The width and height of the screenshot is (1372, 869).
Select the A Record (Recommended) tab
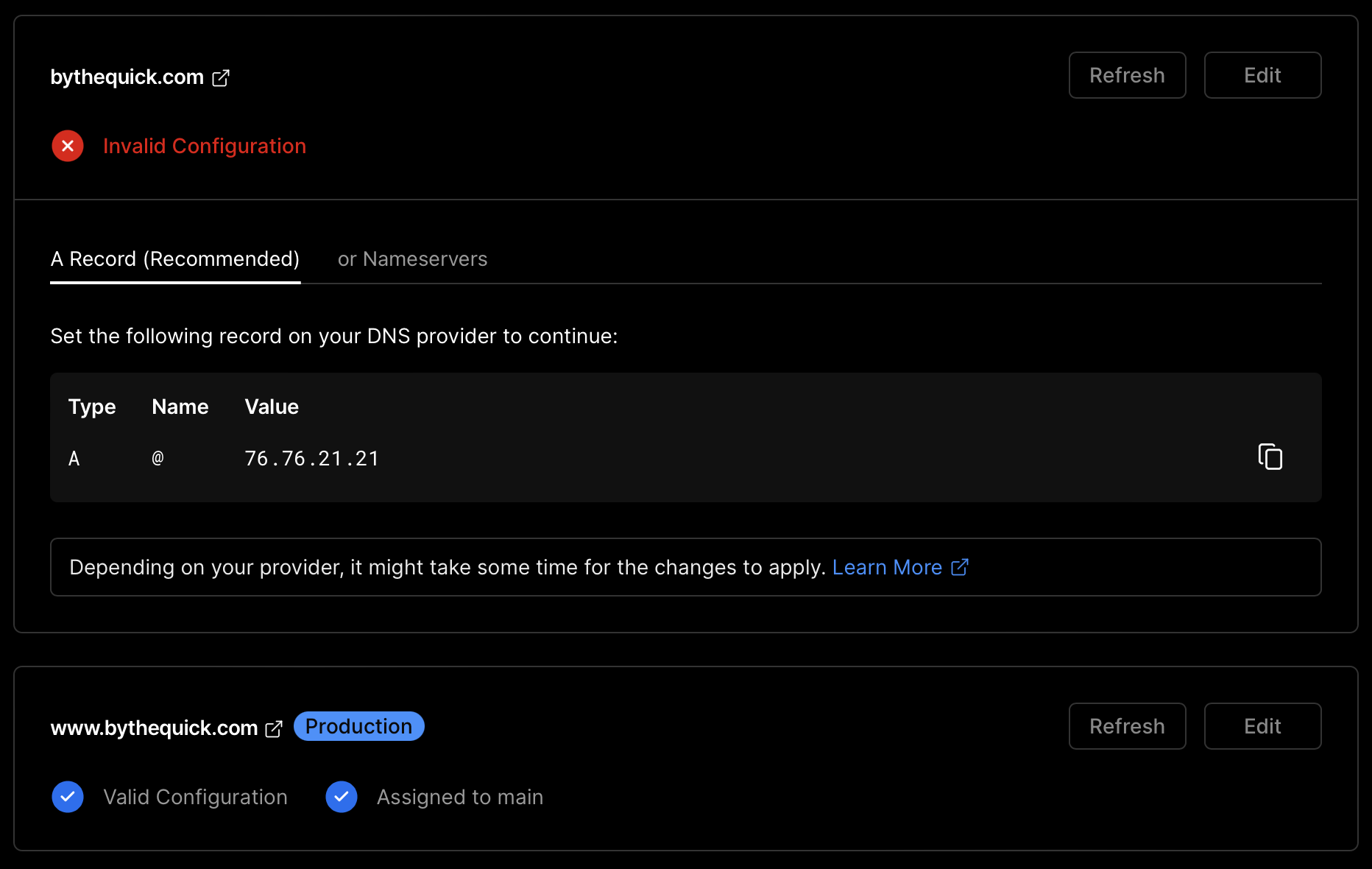pyautogui.click(x=175, y=259)
